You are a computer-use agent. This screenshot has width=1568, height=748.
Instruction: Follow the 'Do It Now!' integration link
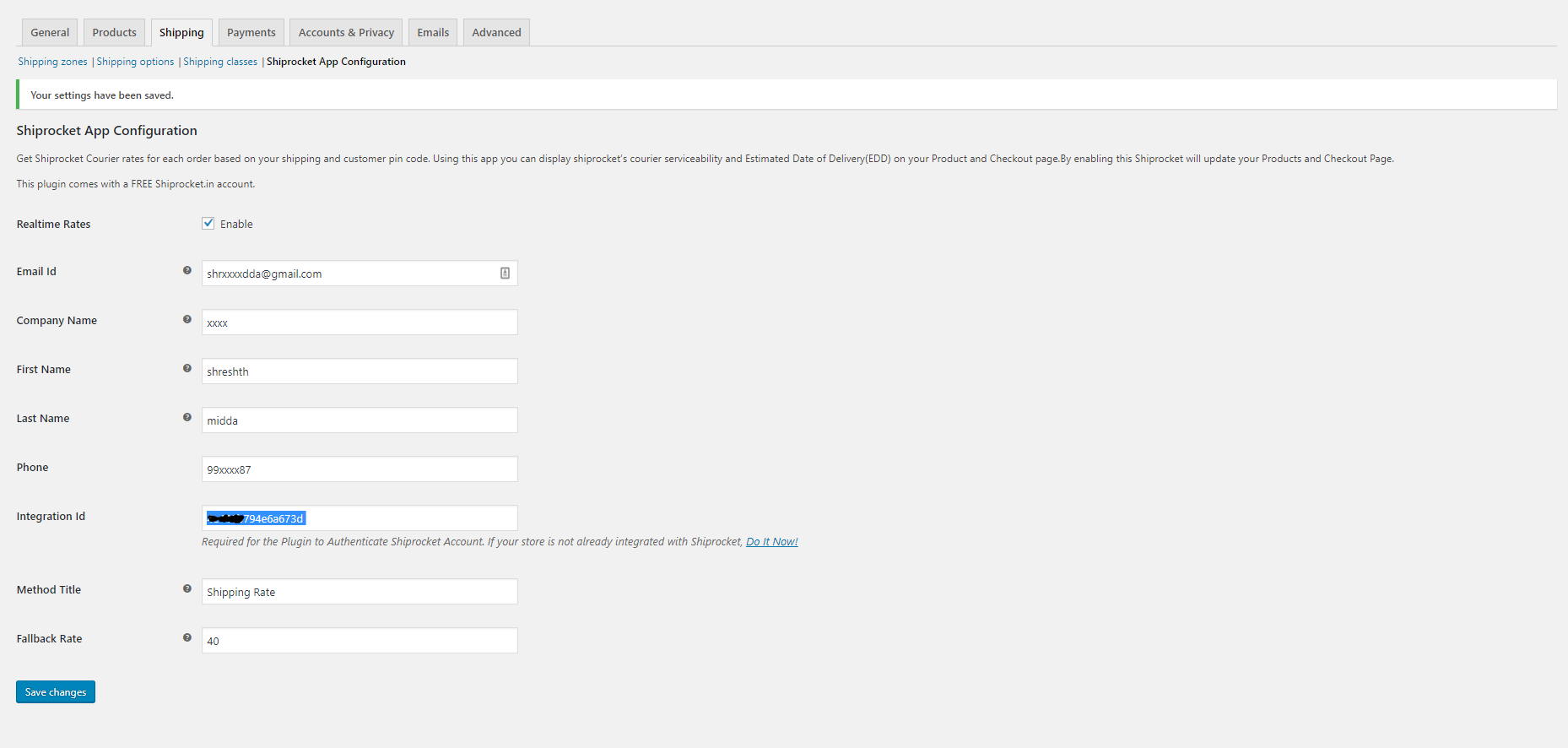772,542
